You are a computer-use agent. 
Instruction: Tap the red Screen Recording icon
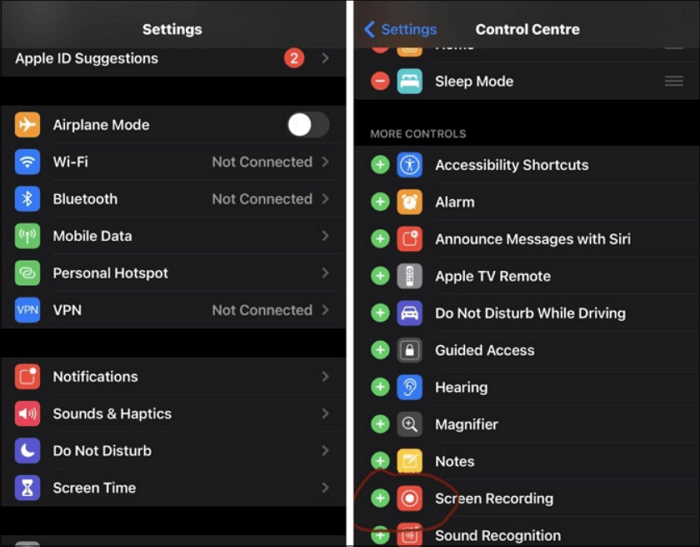tap(409, 498)
